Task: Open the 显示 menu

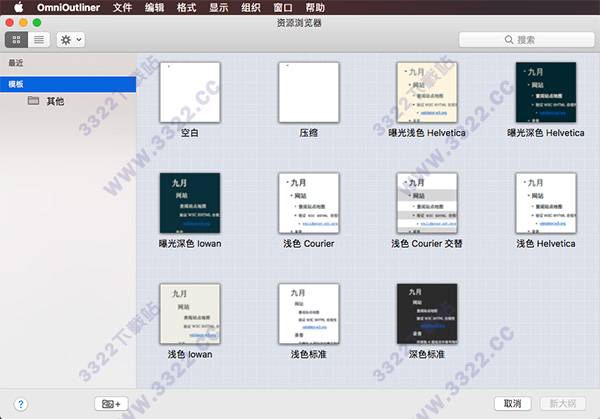Action: 218,7
